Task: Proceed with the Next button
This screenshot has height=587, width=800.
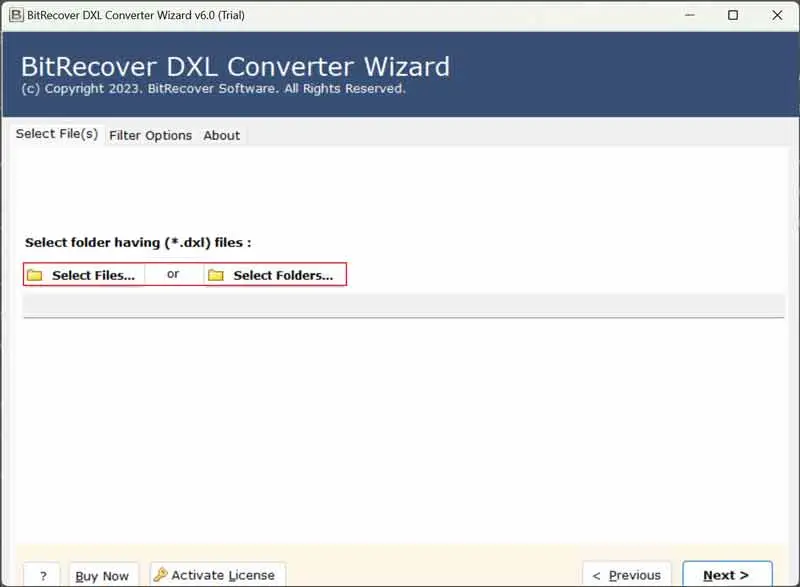Action: [726, 575]
